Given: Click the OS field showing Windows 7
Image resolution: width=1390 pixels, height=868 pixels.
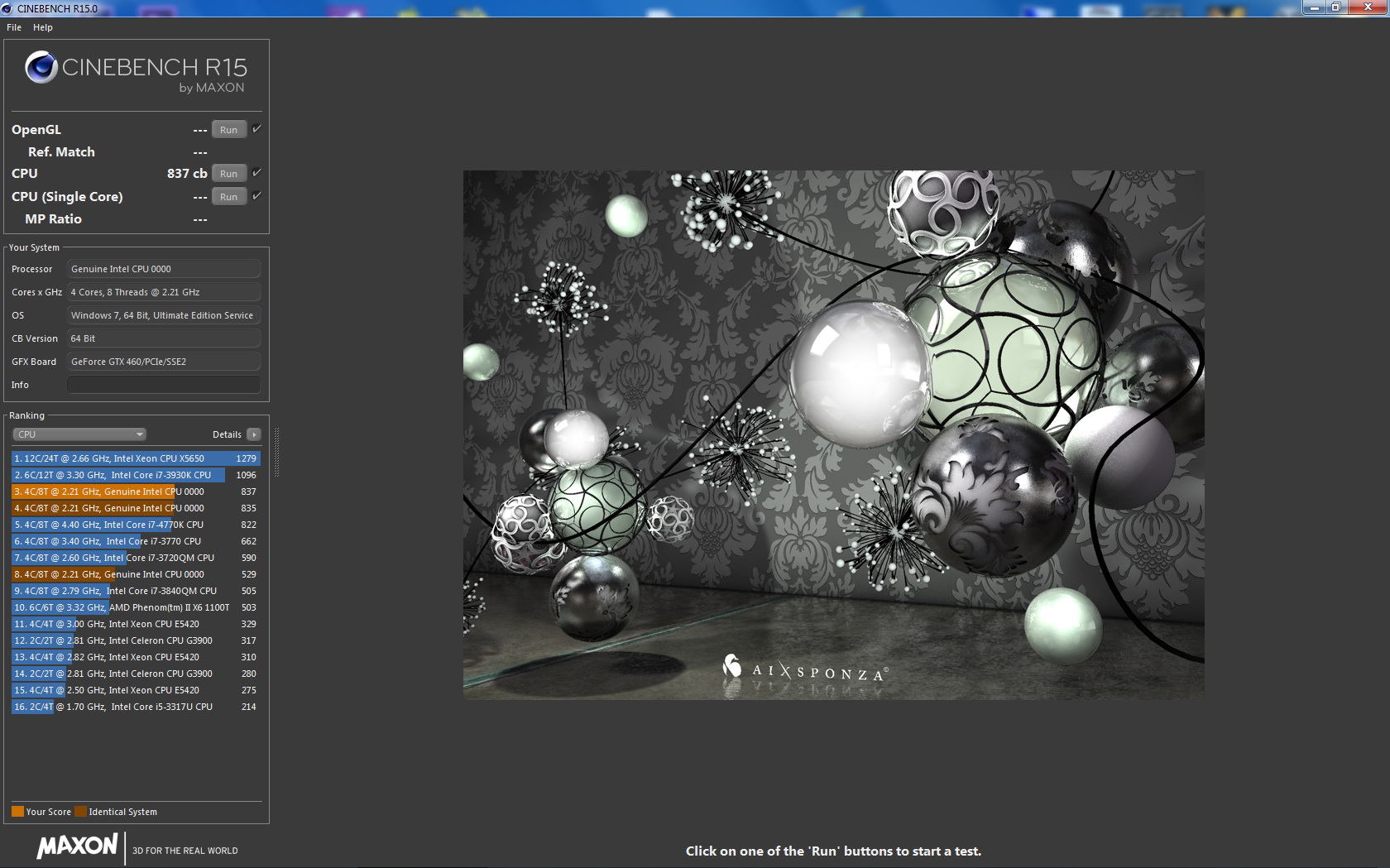Looking at the screenshot, I should click(164, 315).
